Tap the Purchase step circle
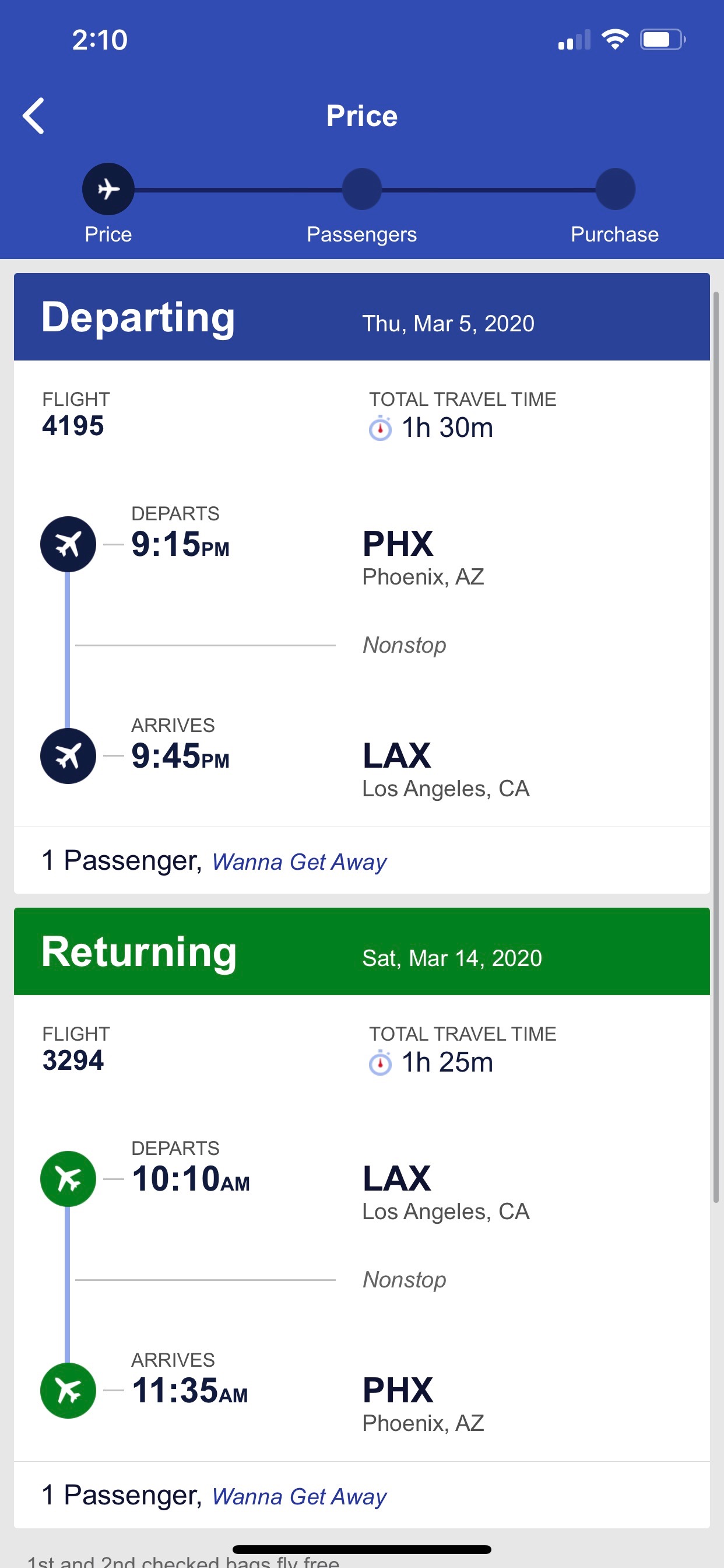Screen dimensions: 724x1568 pos(615,190)
